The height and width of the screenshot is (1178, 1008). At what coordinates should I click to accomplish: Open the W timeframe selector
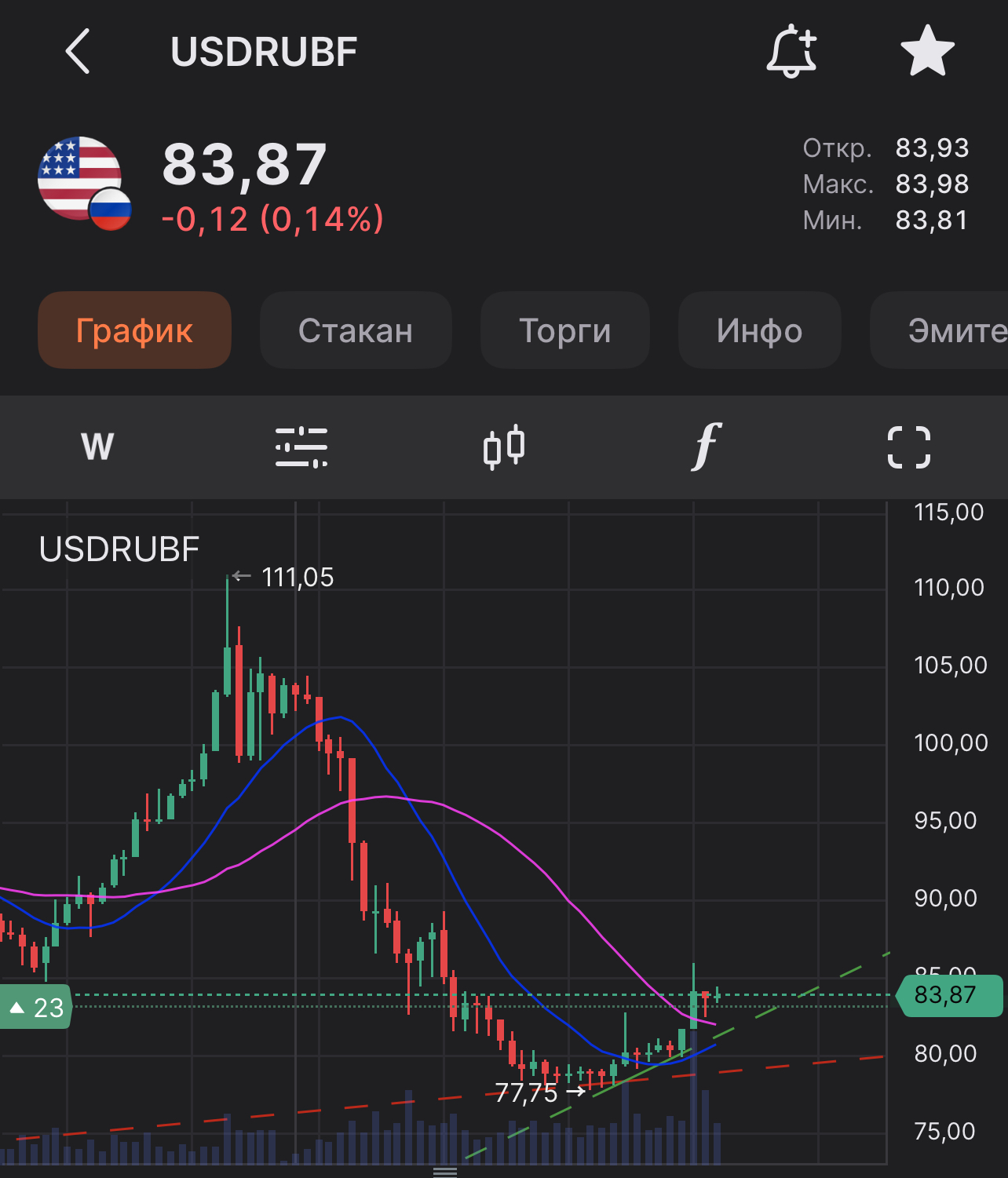point(97,447)
